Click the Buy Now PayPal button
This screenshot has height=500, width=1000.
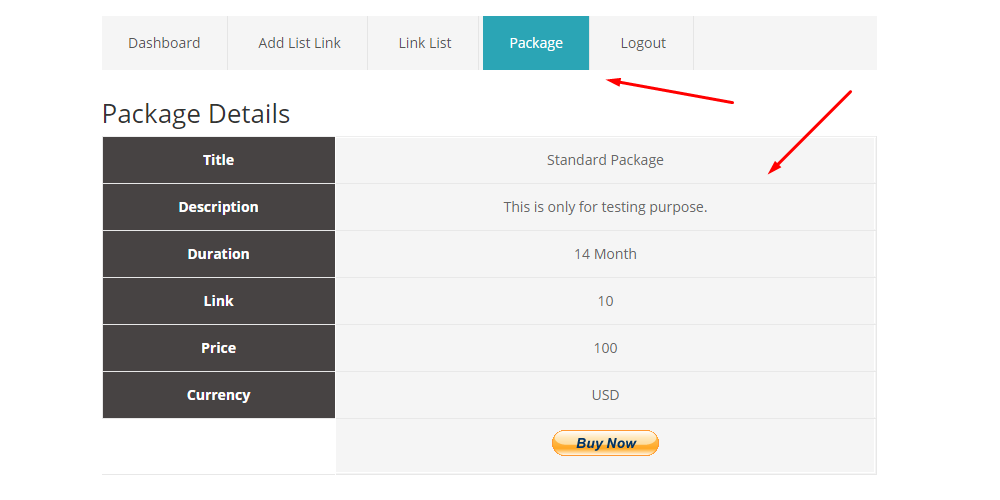(x=605, y=443)
